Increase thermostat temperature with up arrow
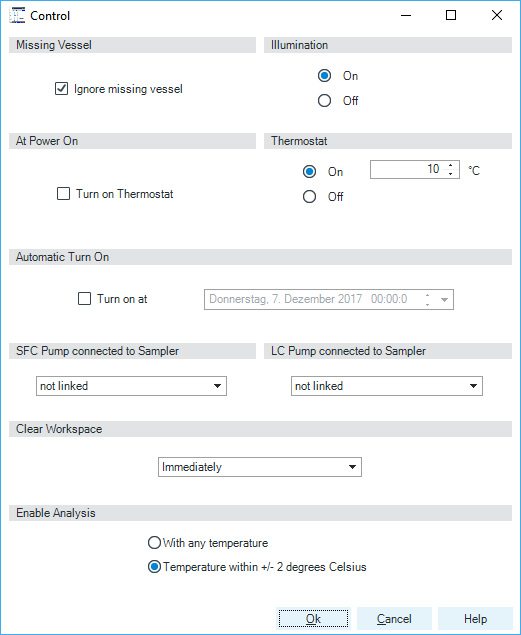 [x=451, y=165]
